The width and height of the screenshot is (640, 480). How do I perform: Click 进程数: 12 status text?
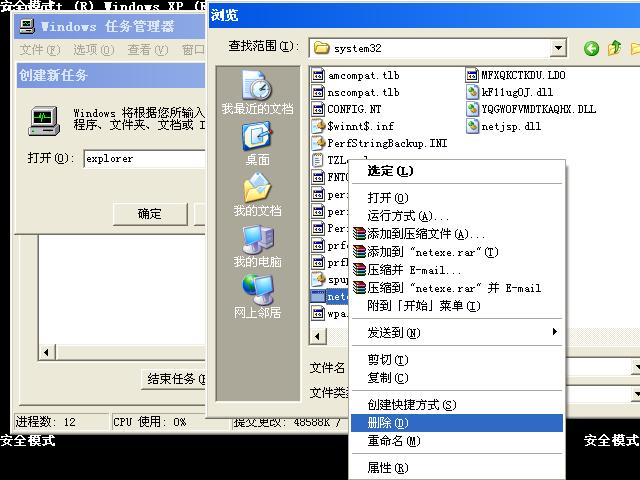(46, 422)
